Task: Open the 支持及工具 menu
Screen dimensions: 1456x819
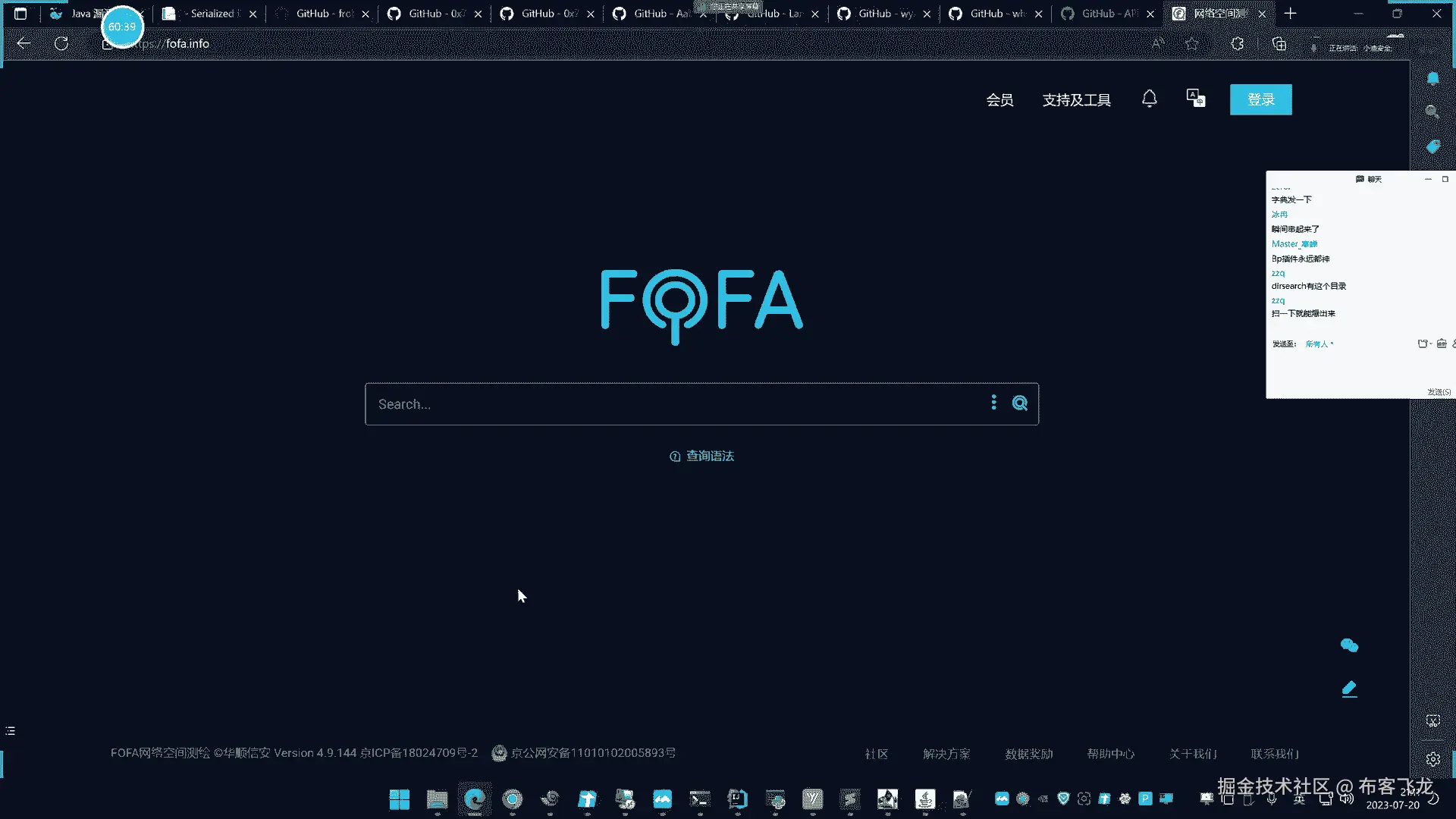Action: pyautogui.click(x=1076, y=100)
